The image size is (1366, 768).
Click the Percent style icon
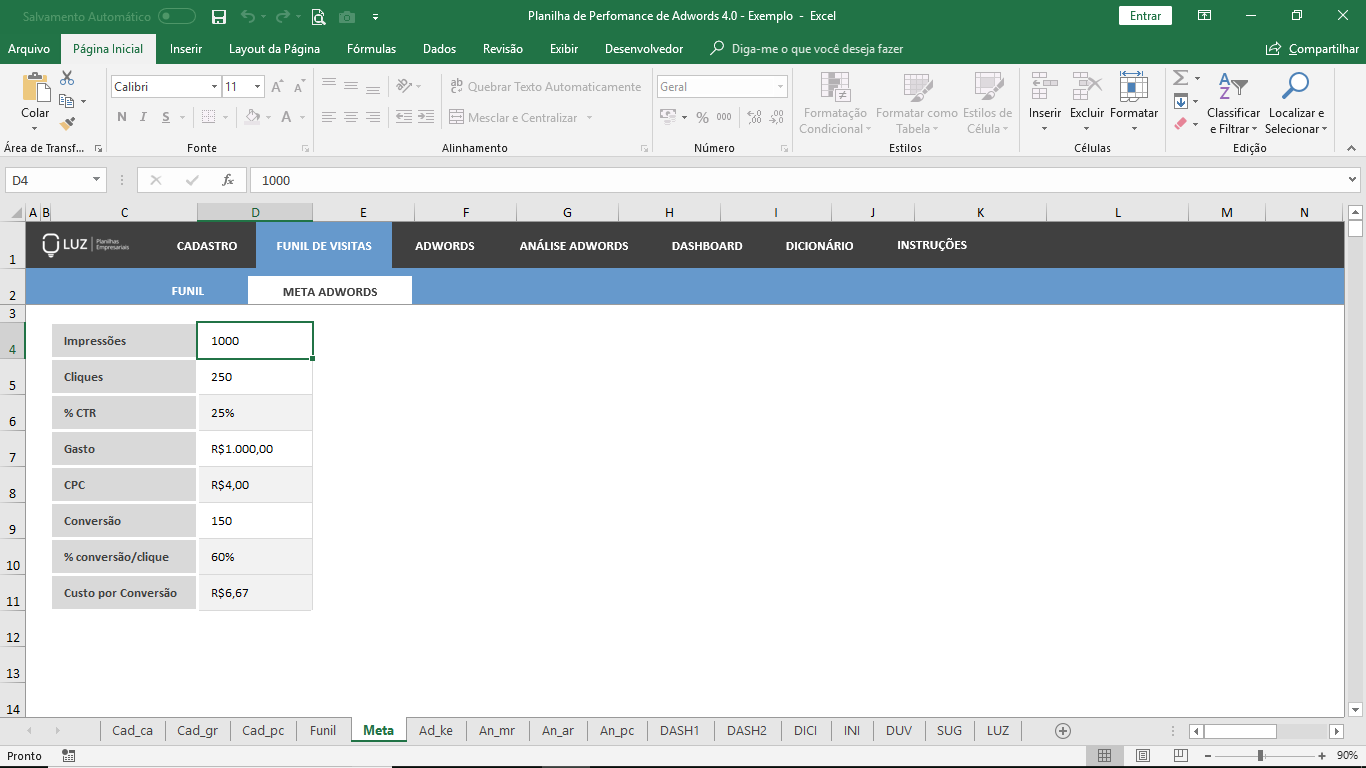[x=702, y=117]
